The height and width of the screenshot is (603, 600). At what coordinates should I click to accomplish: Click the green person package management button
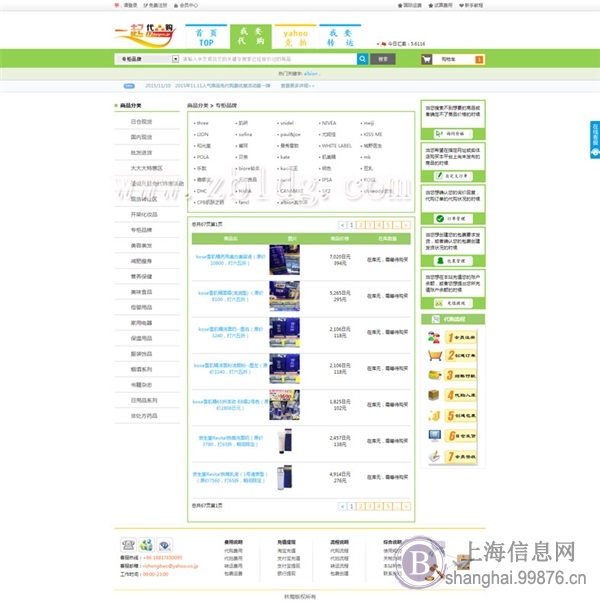click(x=453, y=261)
